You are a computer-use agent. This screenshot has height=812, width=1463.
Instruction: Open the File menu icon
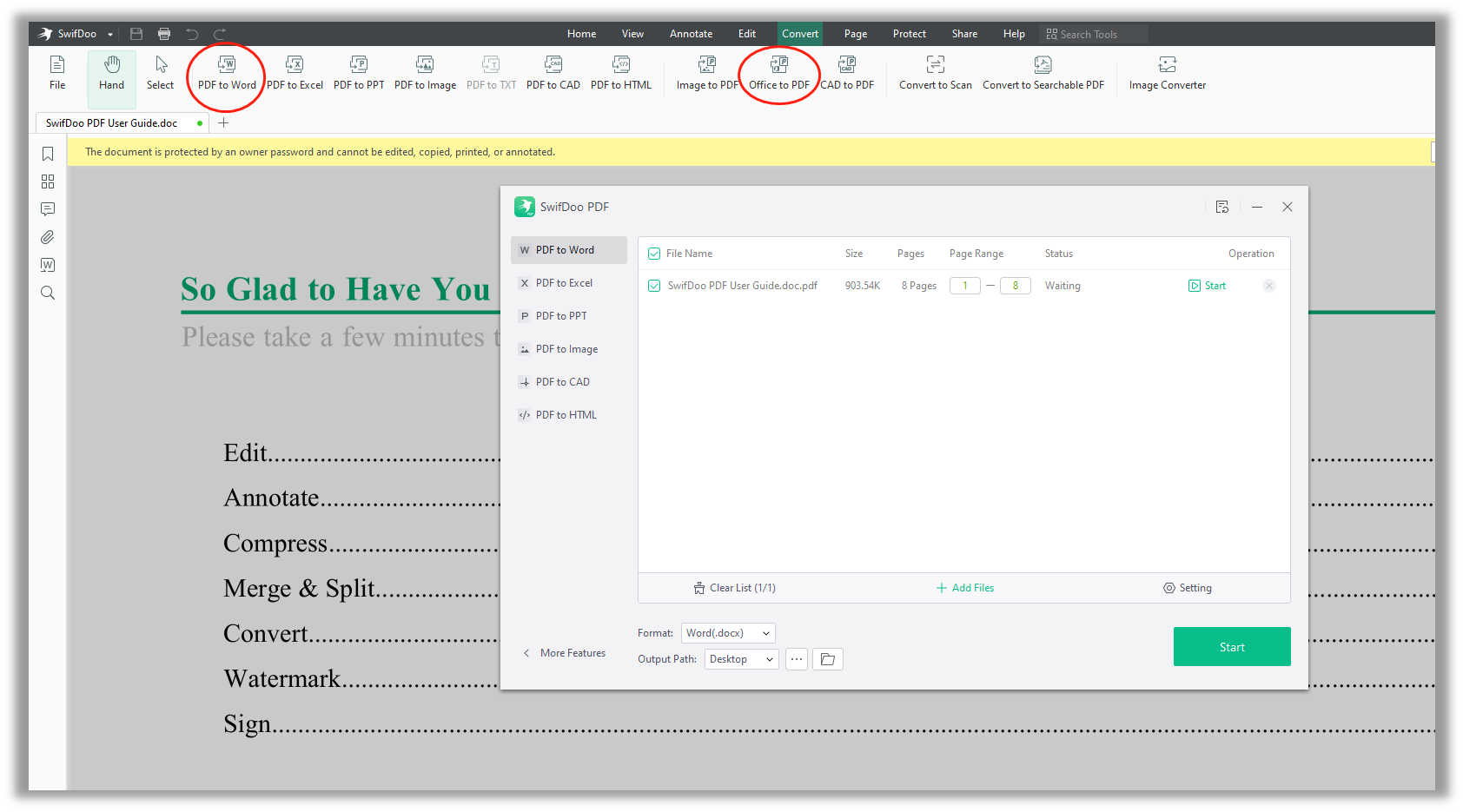pyautogui.click(x=57, y=73)
